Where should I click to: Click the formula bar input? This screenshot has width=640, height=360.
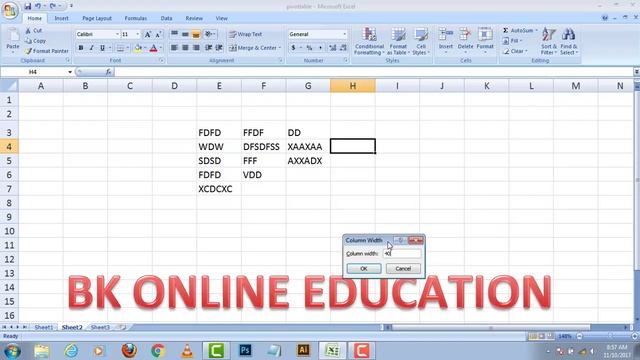(373, 72)
